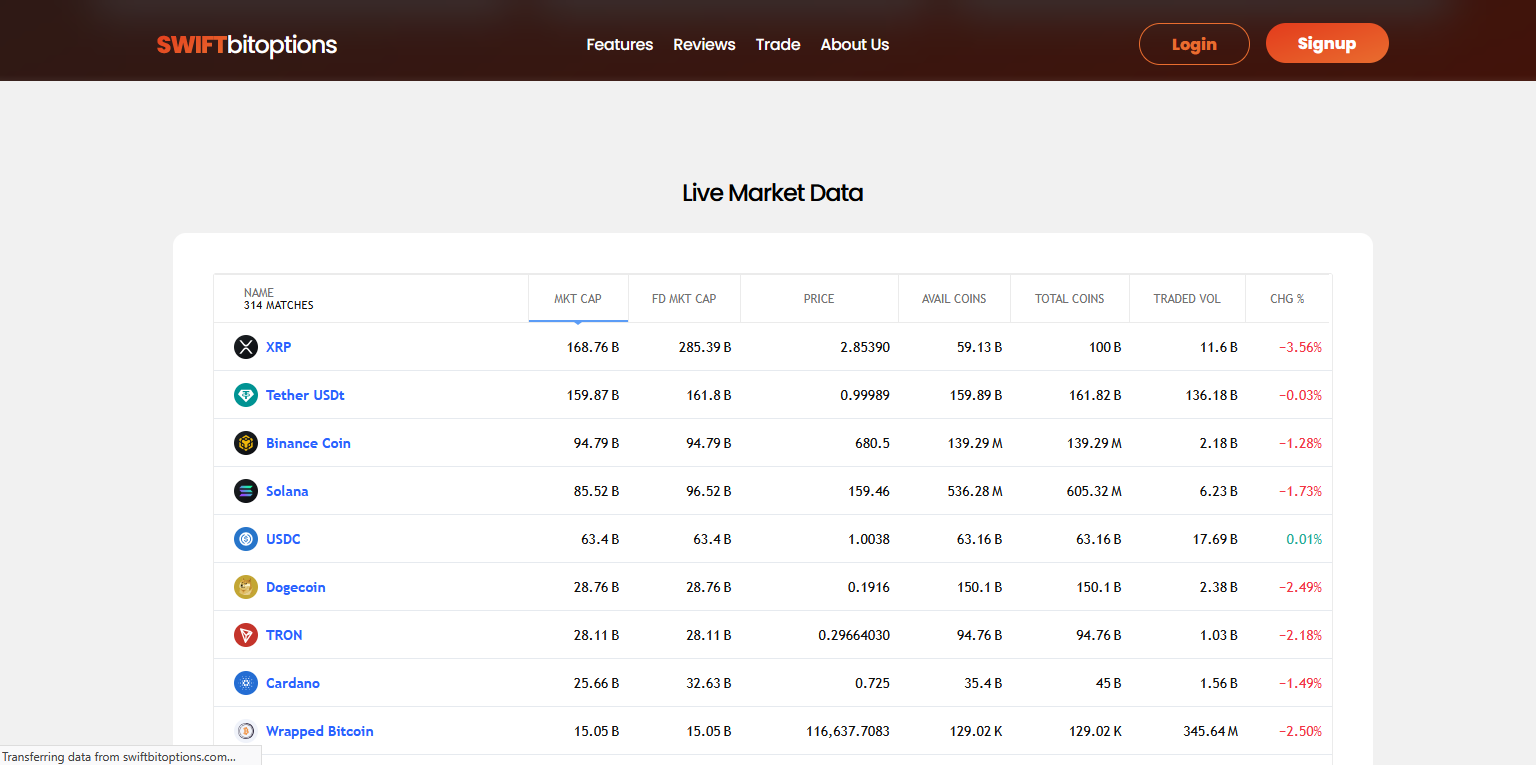Click the Live Market Data heading
The width and height of the screenshot is (1536, 765).
[772, 193]
